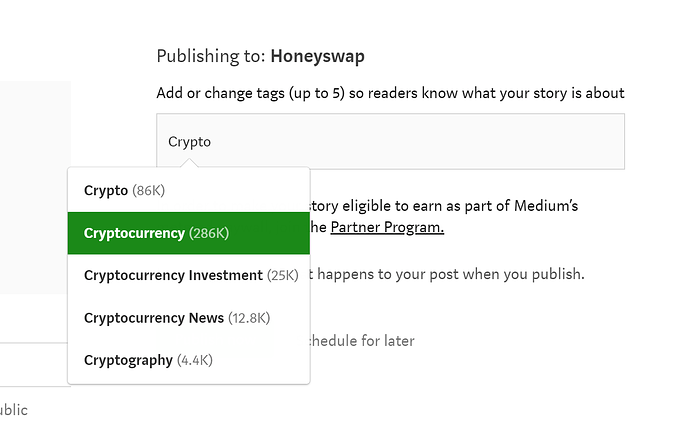Screen dimensions: 690x444
Task: Click the (12.8K) count on Cryptocurrency News
Action: point(249,318)
